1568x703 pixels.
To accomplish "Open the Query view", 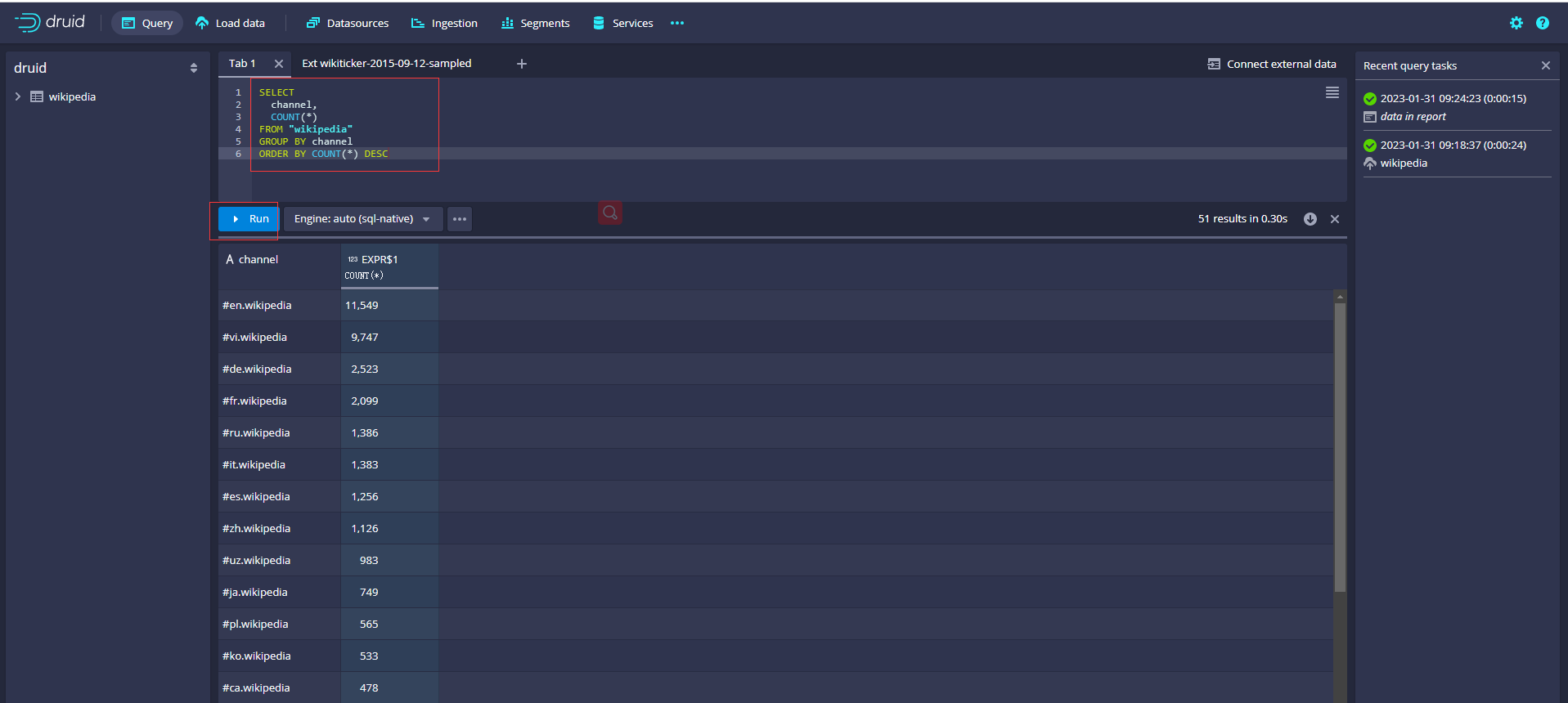I will pos(147,23).
